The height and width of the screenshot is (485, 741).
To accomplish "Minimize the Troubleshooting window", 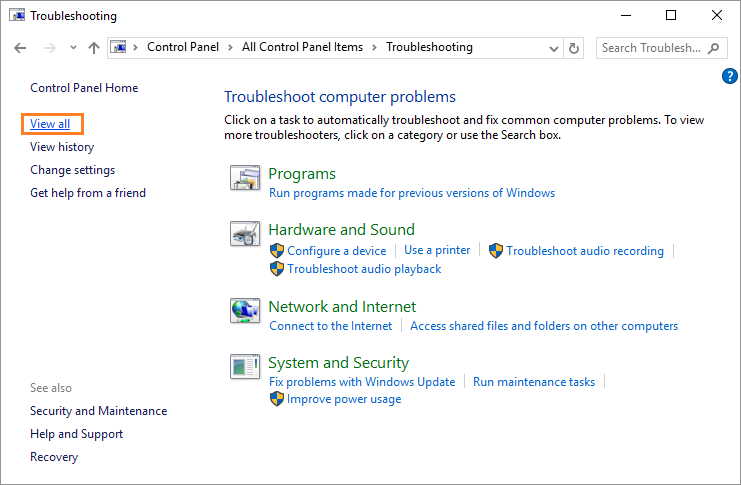I will click(x=626, y=16).
